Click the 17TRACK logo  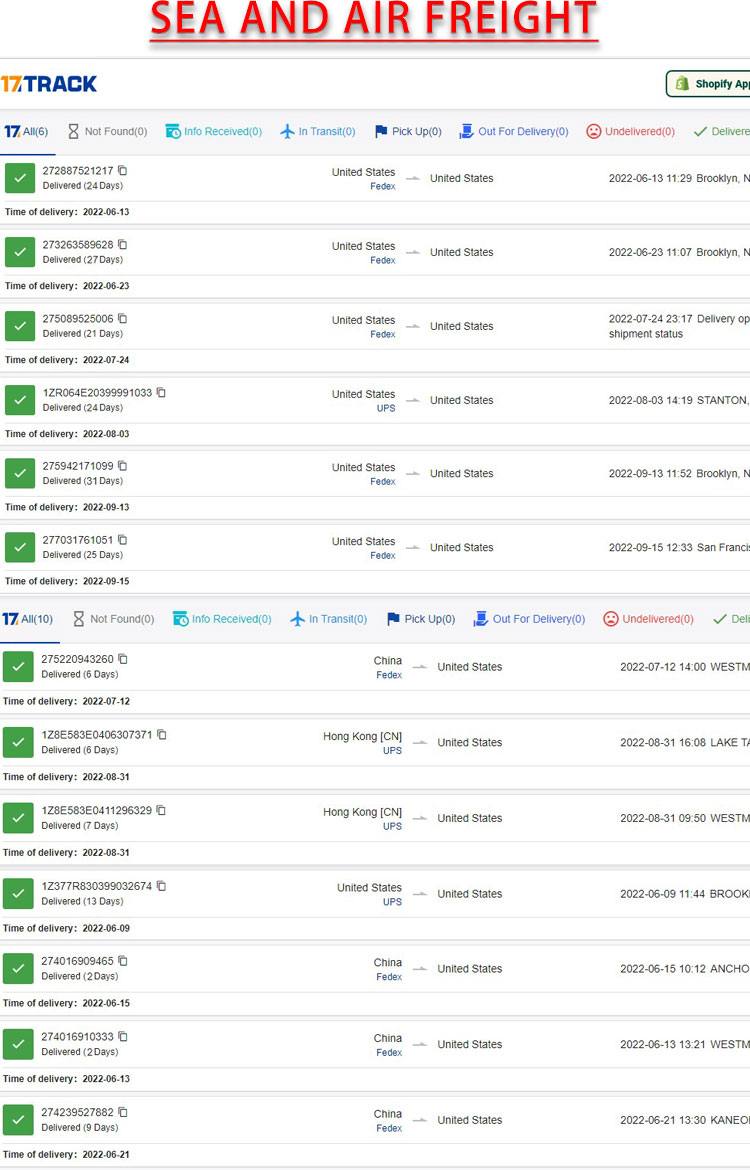[x=49, y=84]
